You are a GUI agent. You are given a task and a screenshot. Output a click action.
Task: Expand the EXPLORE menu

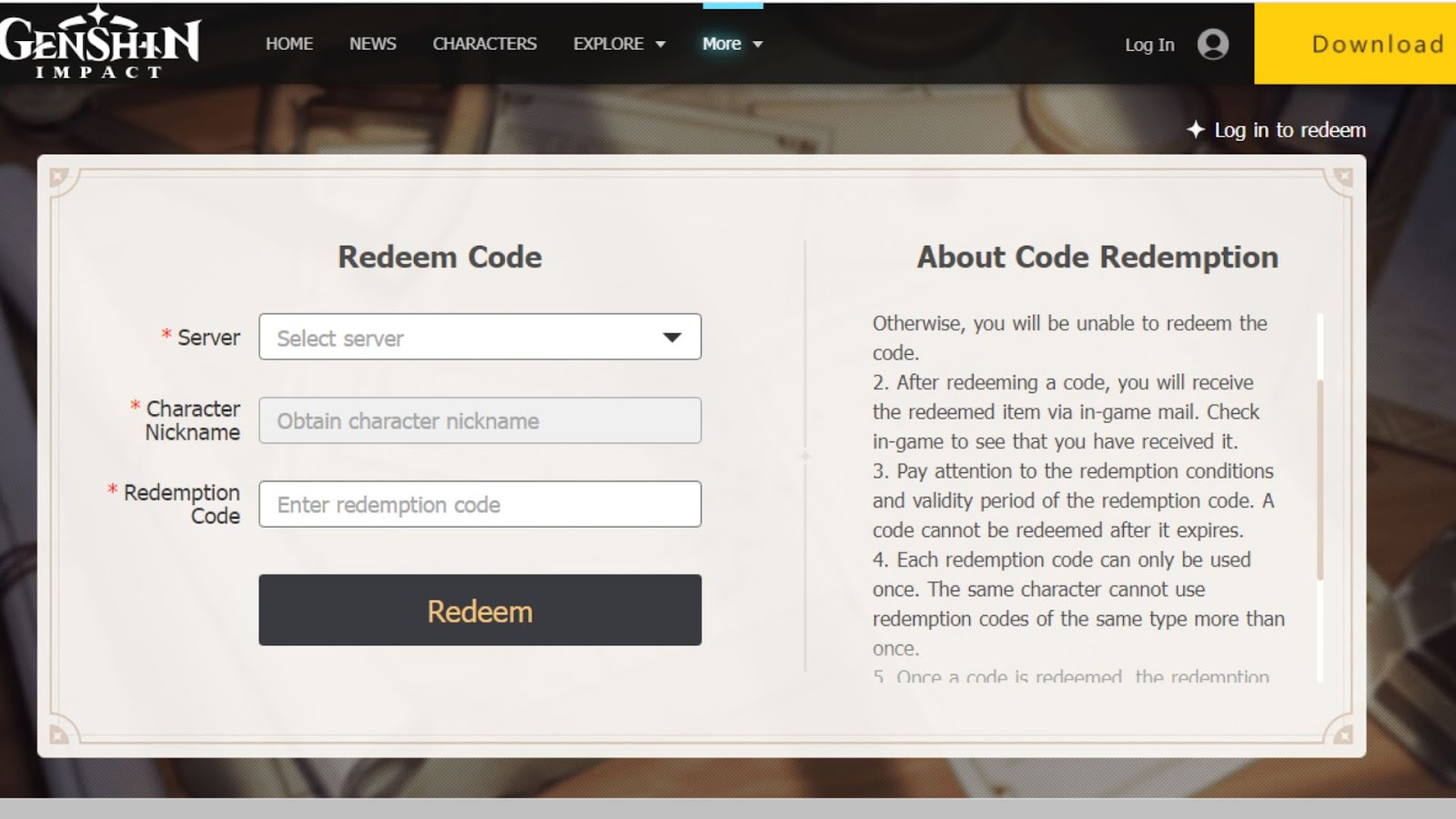click(620, 44)
